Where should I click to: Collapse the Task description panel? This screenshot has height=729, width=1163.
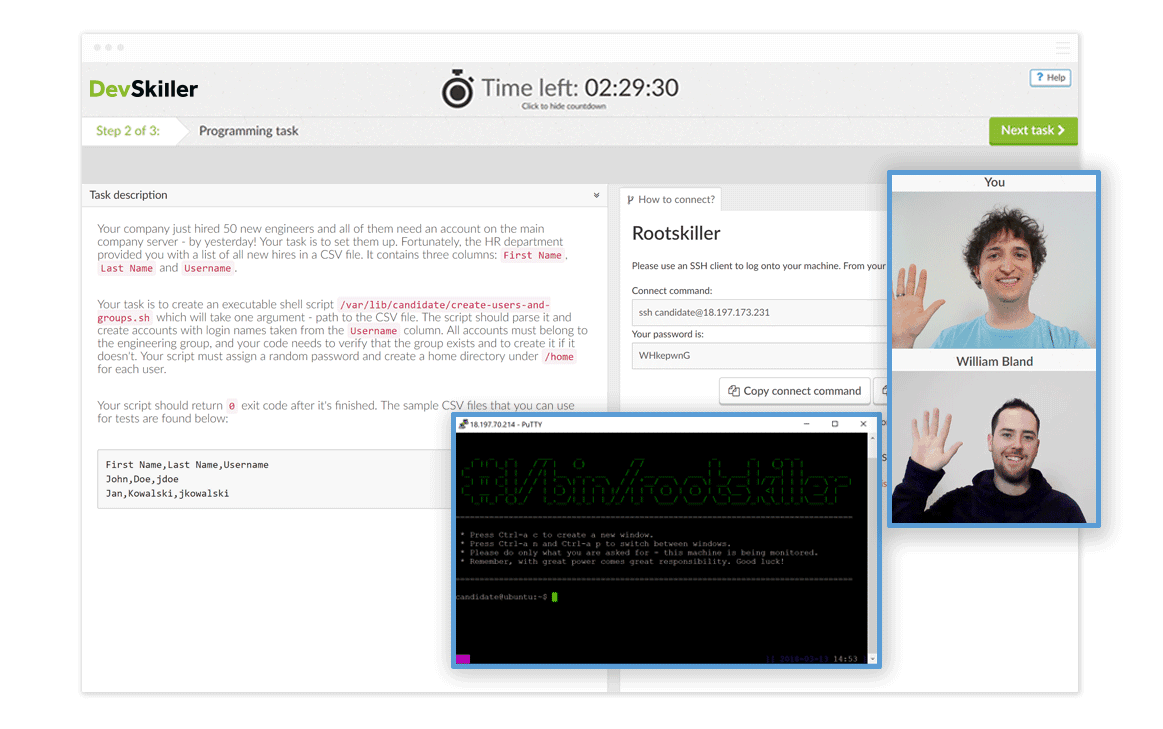coord(597,195)
